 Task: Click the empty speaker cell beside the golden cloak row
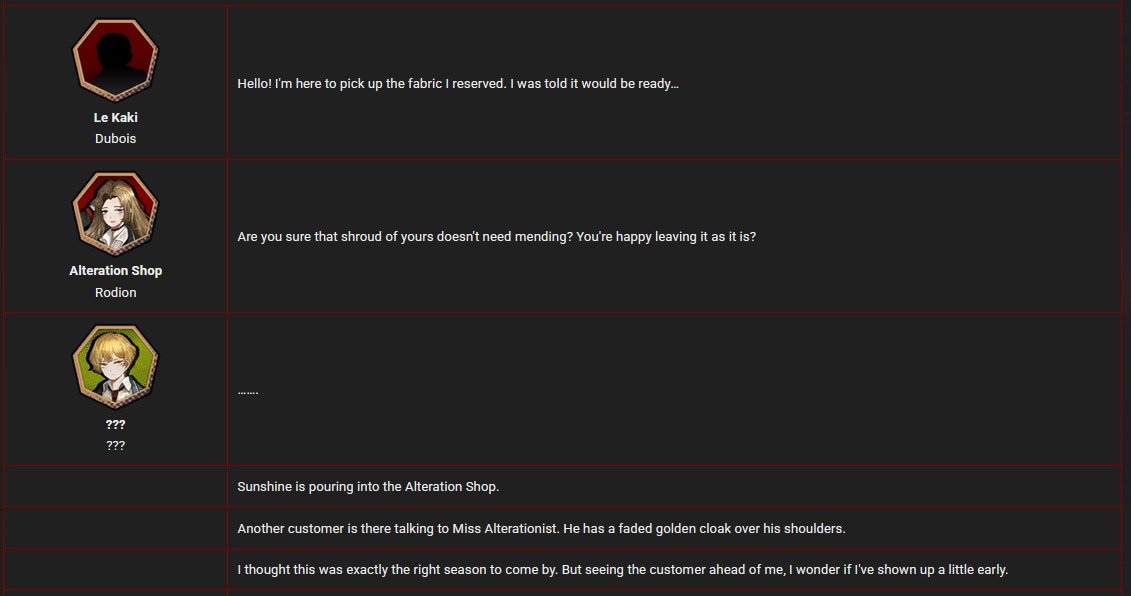pos(115,528)
